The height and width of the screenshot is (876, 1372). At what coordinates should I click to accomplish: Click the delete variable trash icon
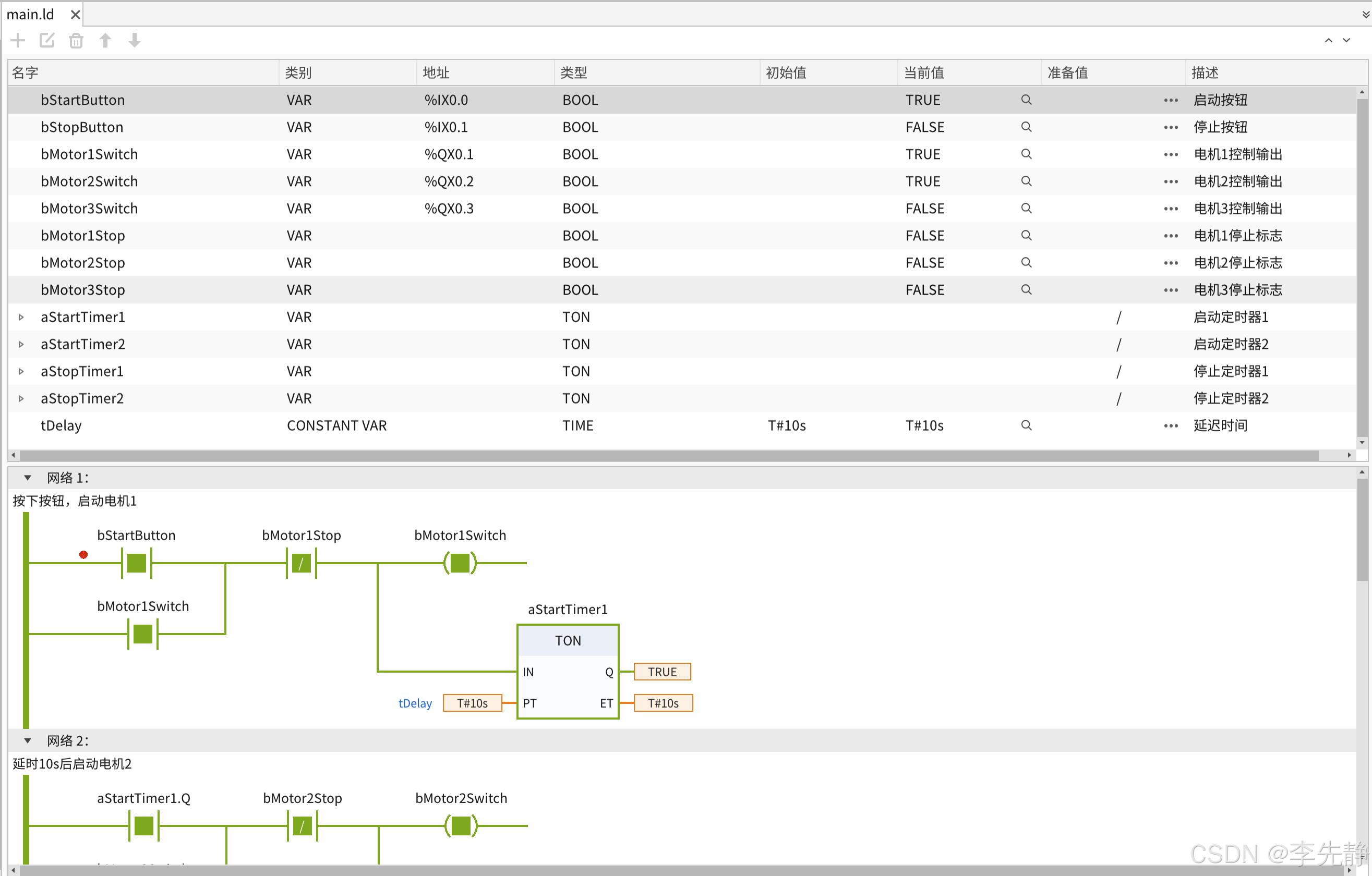pos(76,41)
